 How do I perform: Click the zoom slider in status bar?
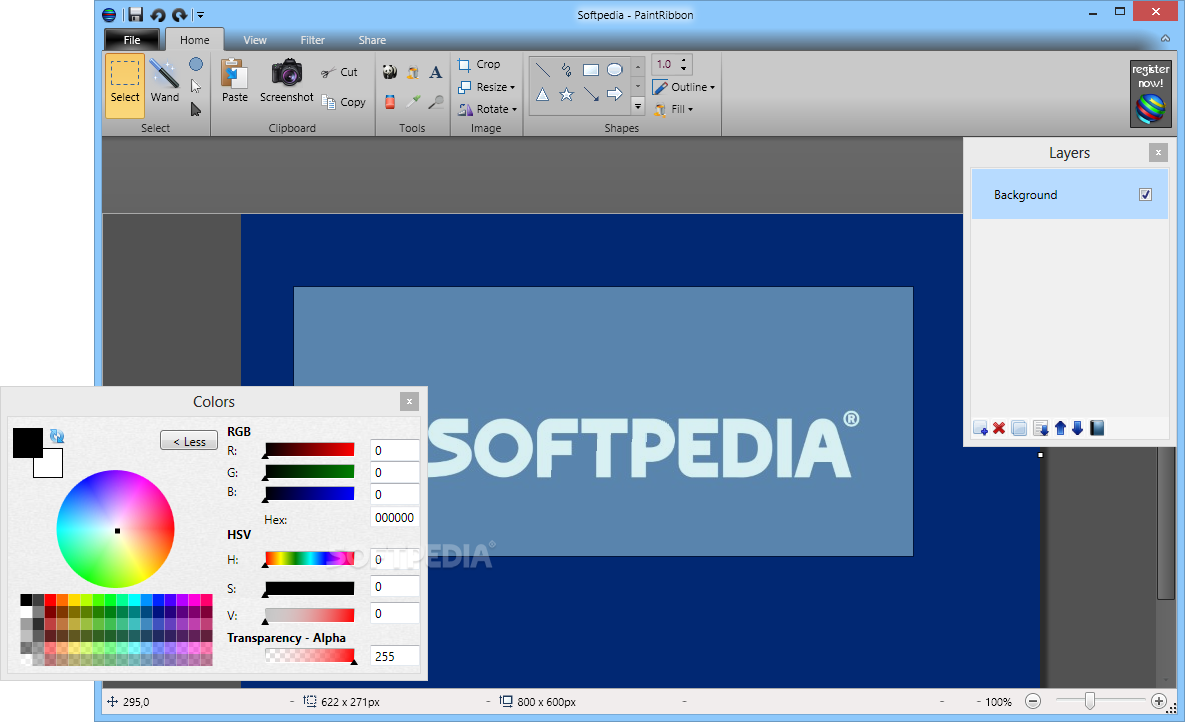point(1100,702)
